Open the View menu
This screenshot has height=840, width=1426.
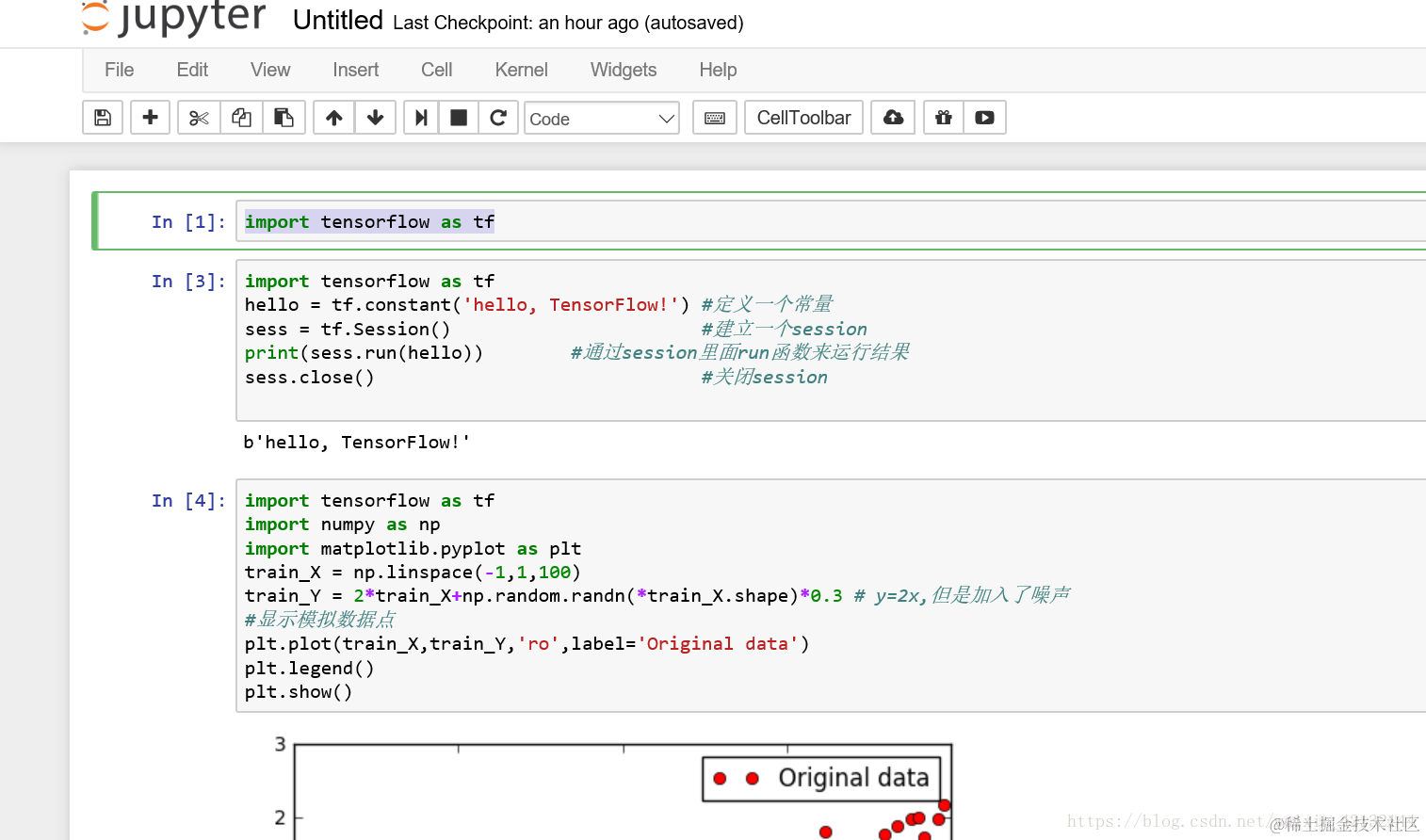coord(270,70)
